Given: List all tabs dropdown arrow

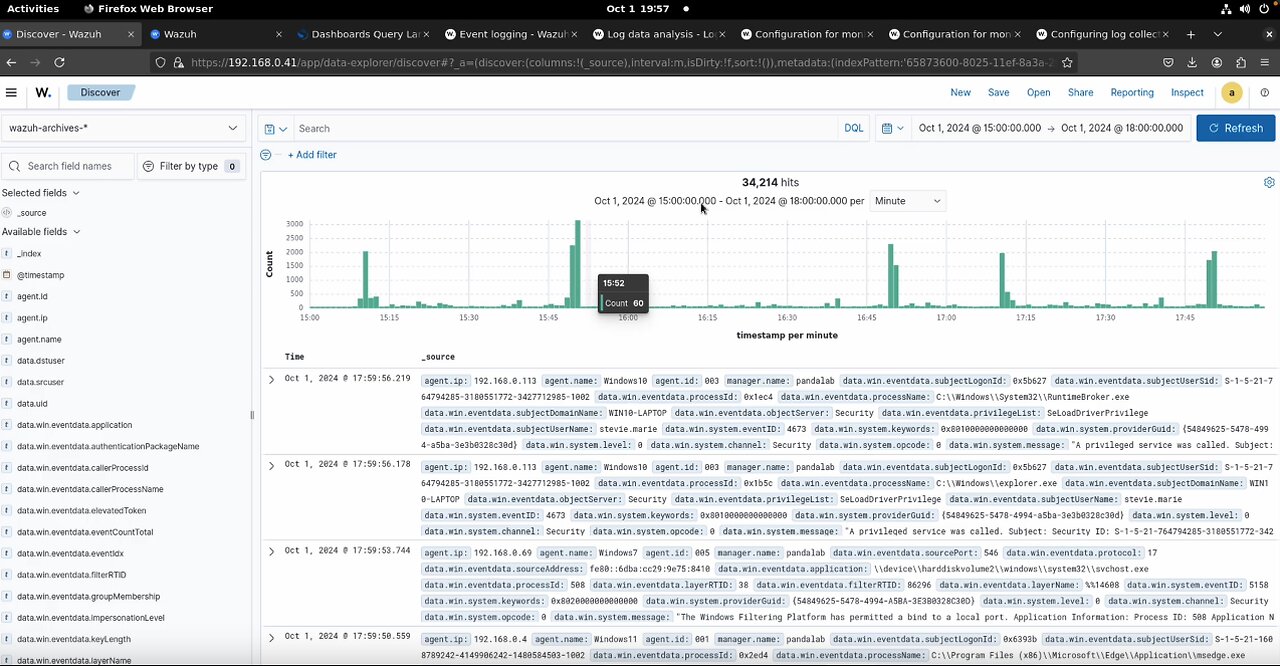Looking at the screenshot, I should tap(1217, 34).
